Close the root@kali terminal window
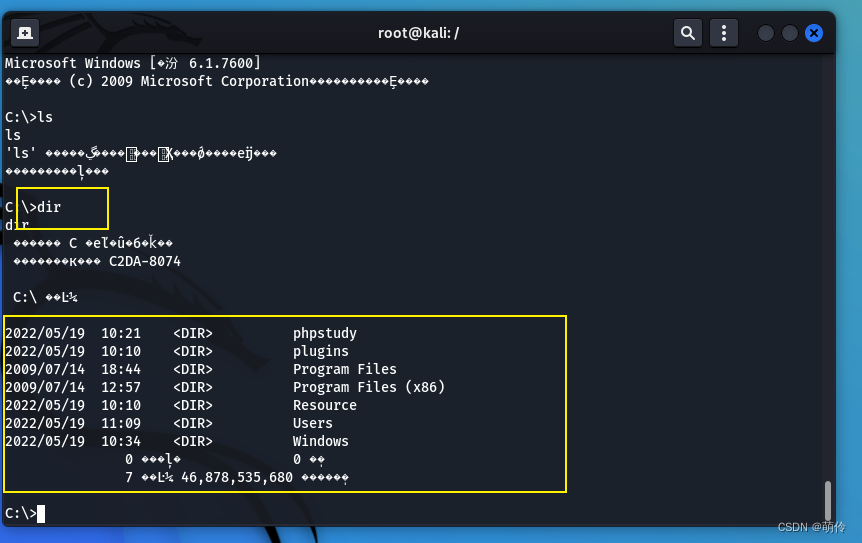Viewport: 862px width, 543px height. click(x=814, y=33)
